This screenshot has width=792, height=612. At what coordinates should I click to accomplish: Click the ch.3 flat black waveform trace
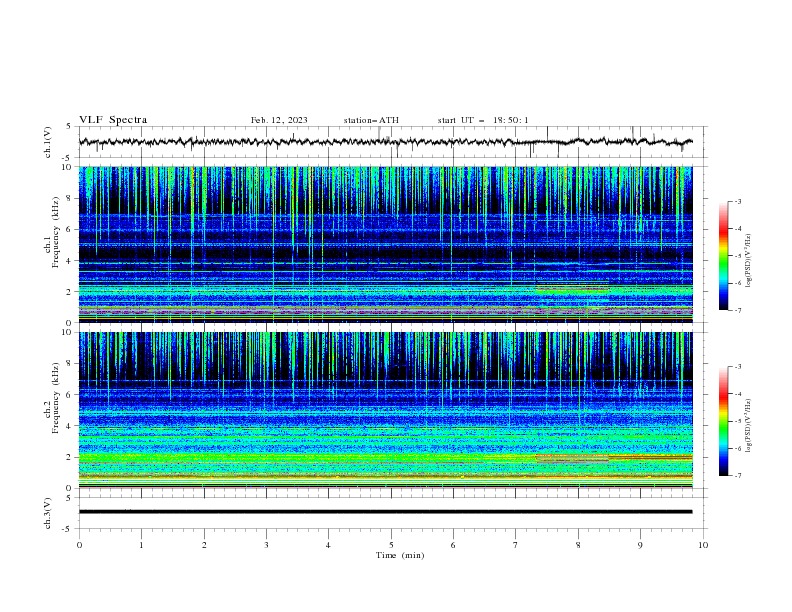385,512
